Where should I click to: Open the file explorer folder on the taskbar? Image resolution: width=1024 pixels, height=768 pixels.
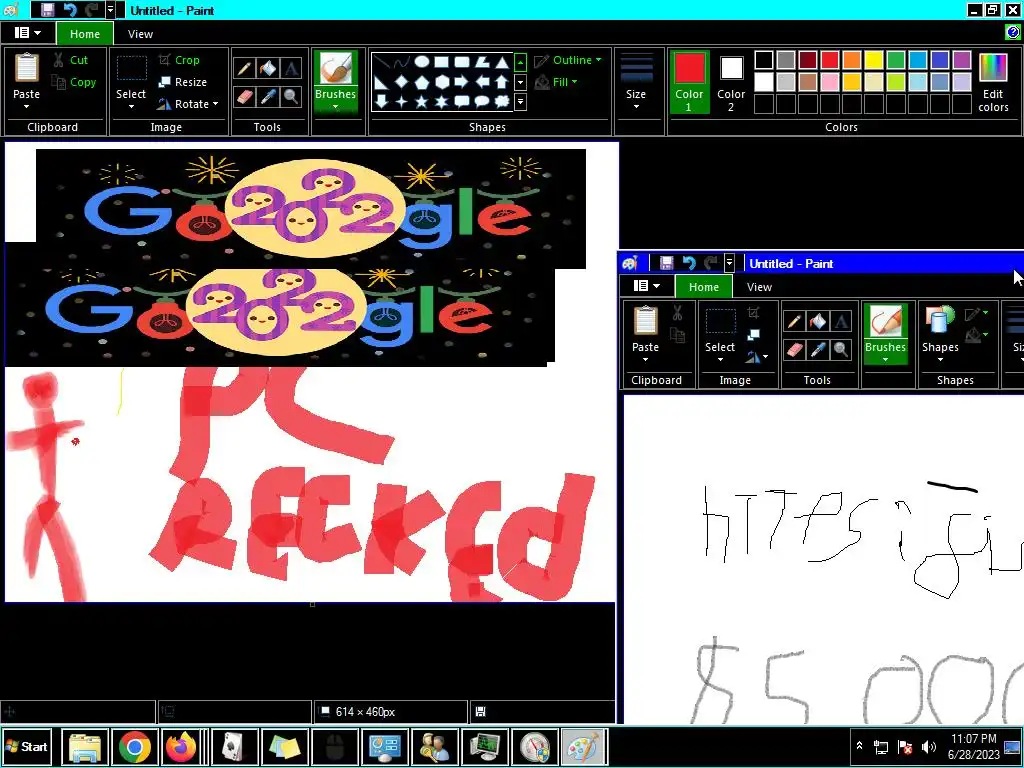coord(85,746)
